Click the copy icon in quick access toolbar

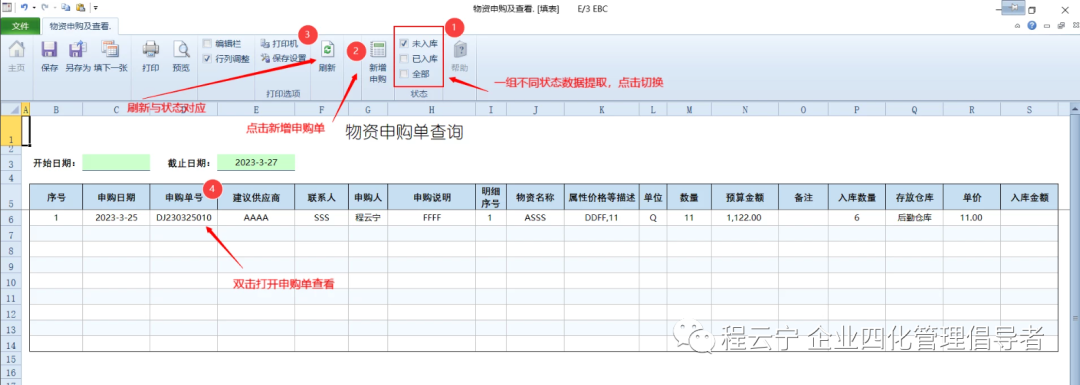tap(65, 8)
